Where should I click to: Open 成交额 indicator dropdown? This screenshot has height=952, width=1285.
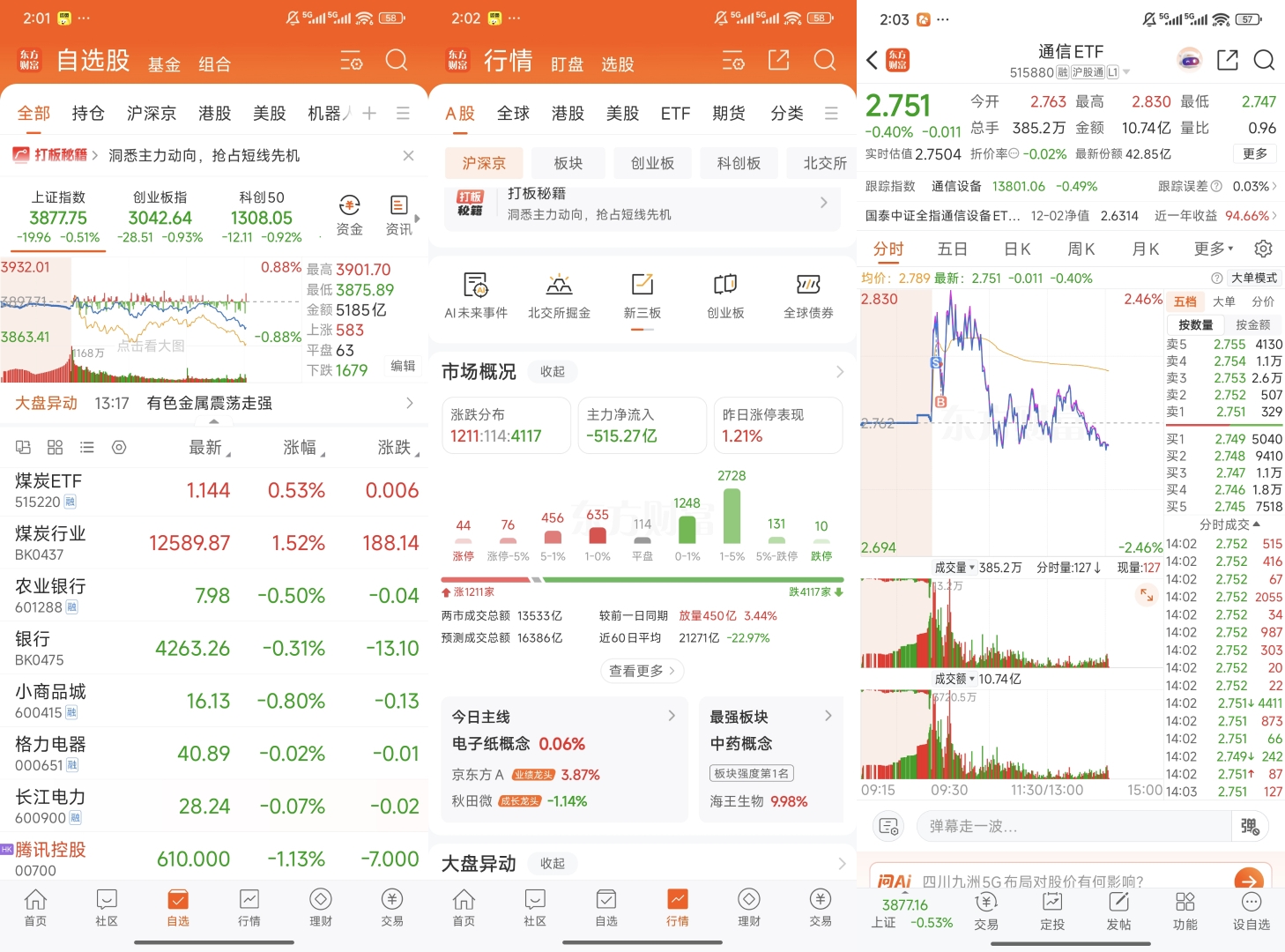955,679
